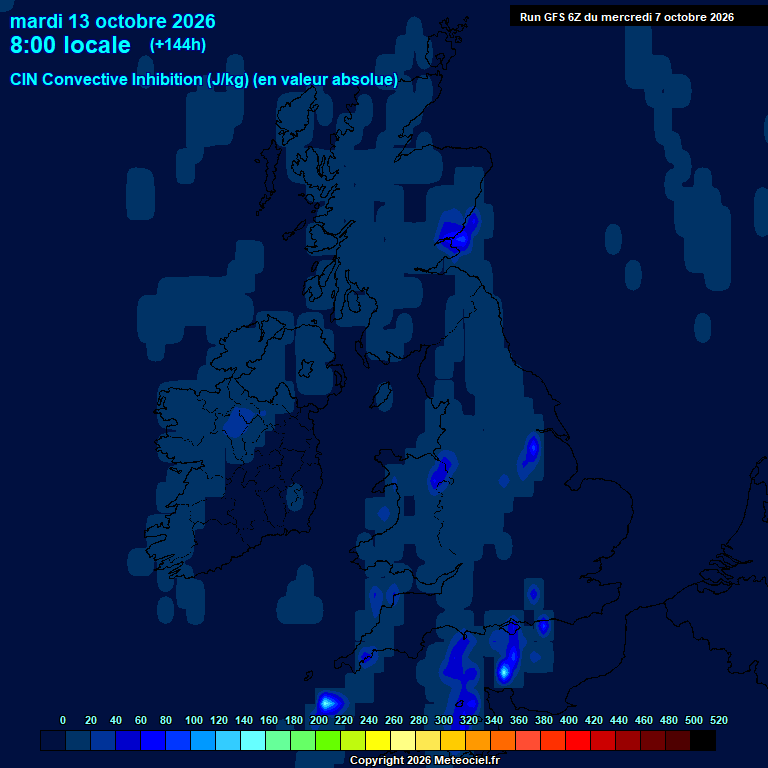Click the blue CIN patch over eastern Scotland
Viewport: 768px width, 768px height.
(458, 231)
